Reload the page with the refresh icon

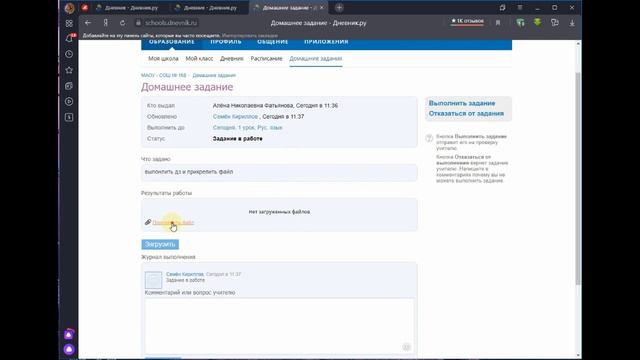122,23
